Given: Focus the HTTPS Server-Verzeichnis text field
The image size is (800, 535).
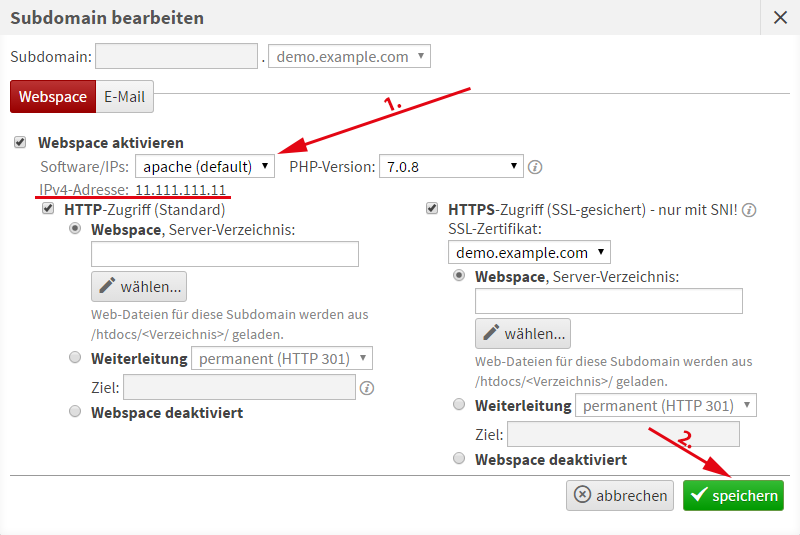Looking at the screenshot, I should pos(608,301).
